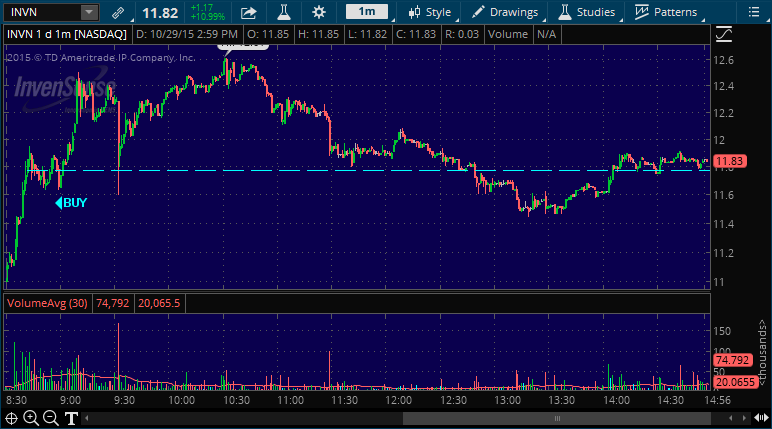Click the C: 11.83 close value
The image size is (772, 429).
pos(417,34)
